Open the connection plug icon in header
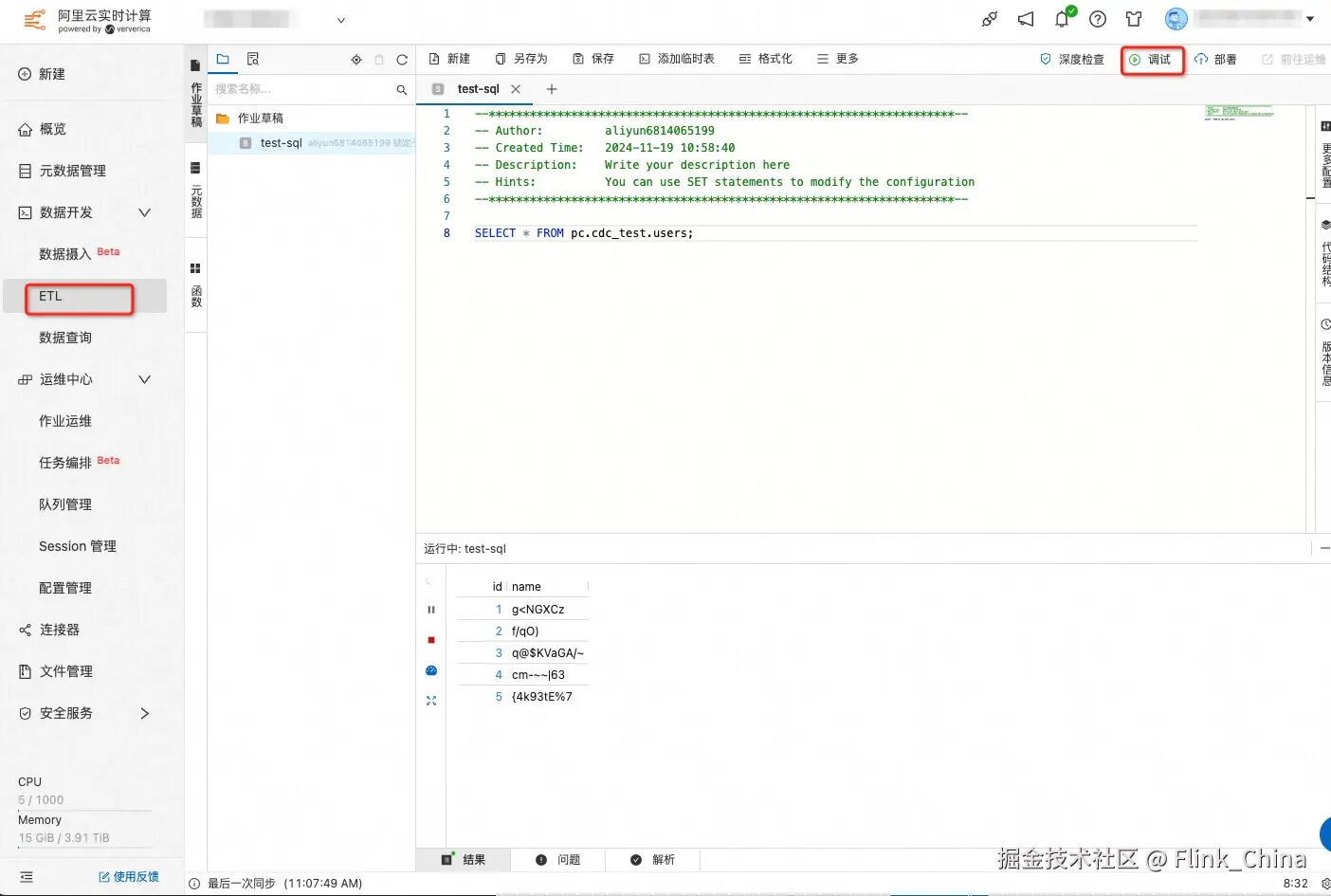 (x=990, y=19)
